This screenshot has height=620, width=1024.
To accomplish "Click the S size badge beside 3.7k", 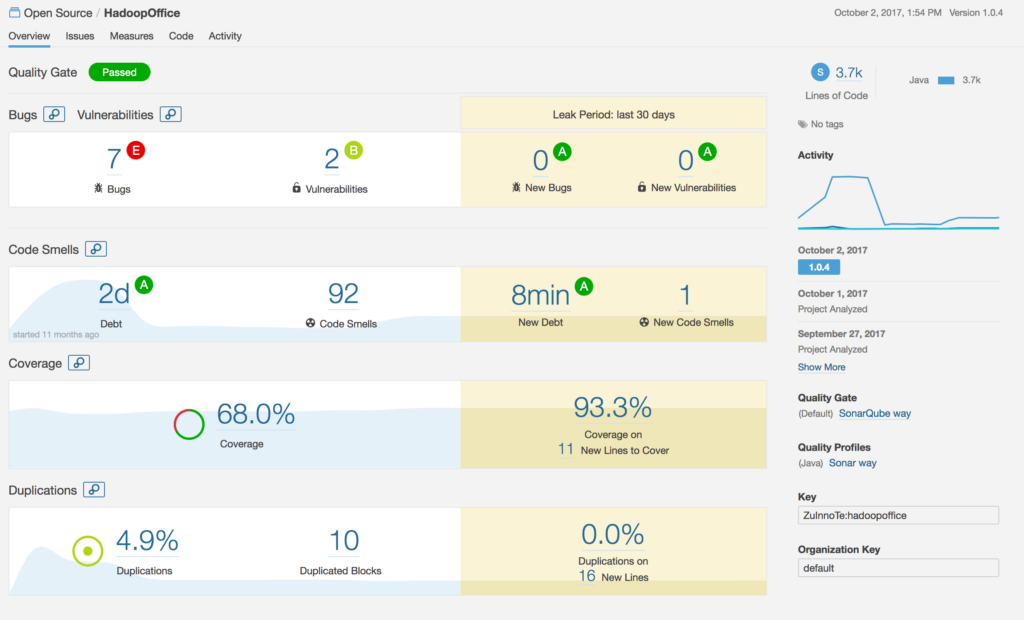I will click(820, 72).
